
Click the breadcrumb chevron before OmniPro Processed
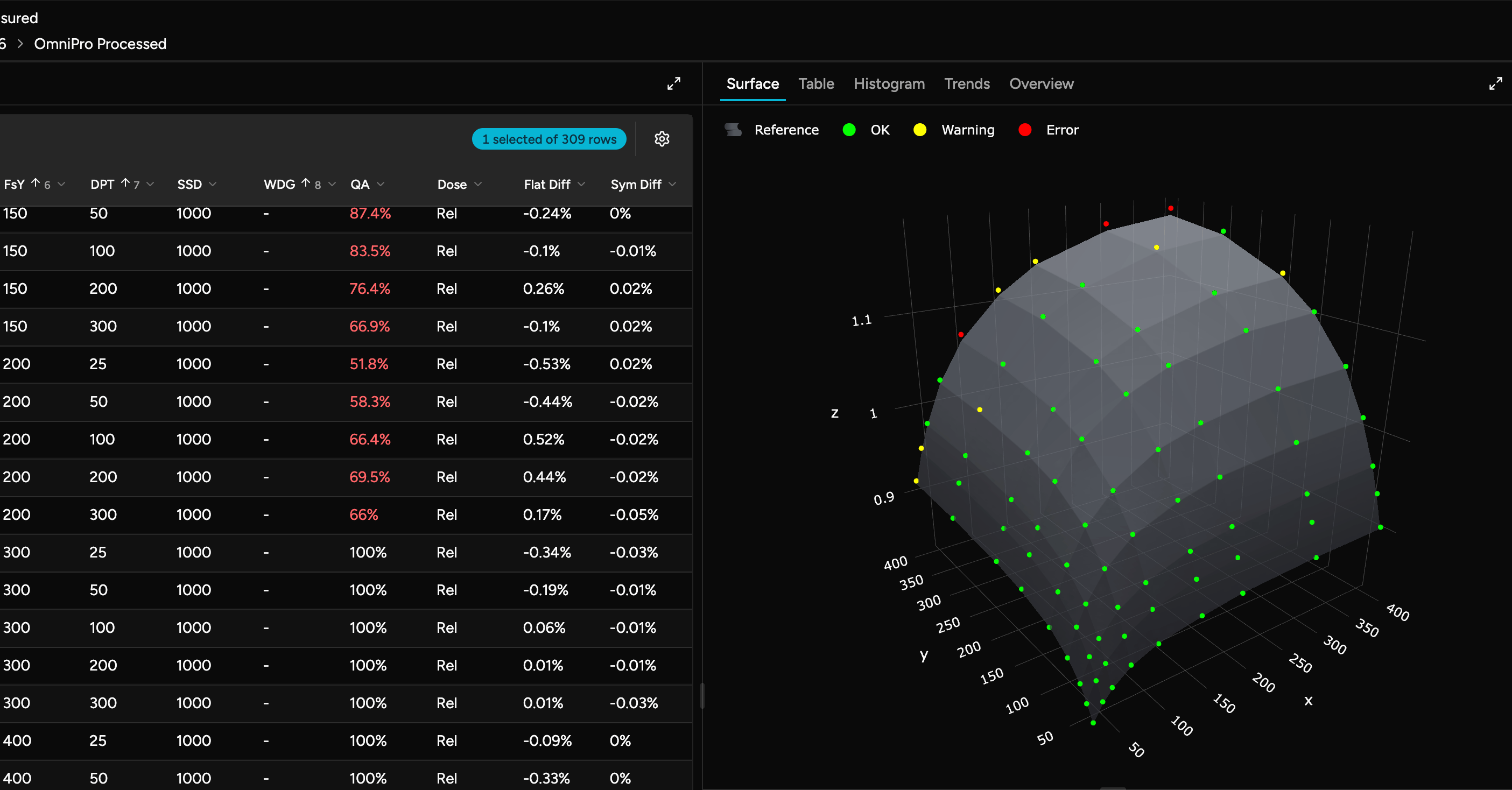click(x=20, y=44)
